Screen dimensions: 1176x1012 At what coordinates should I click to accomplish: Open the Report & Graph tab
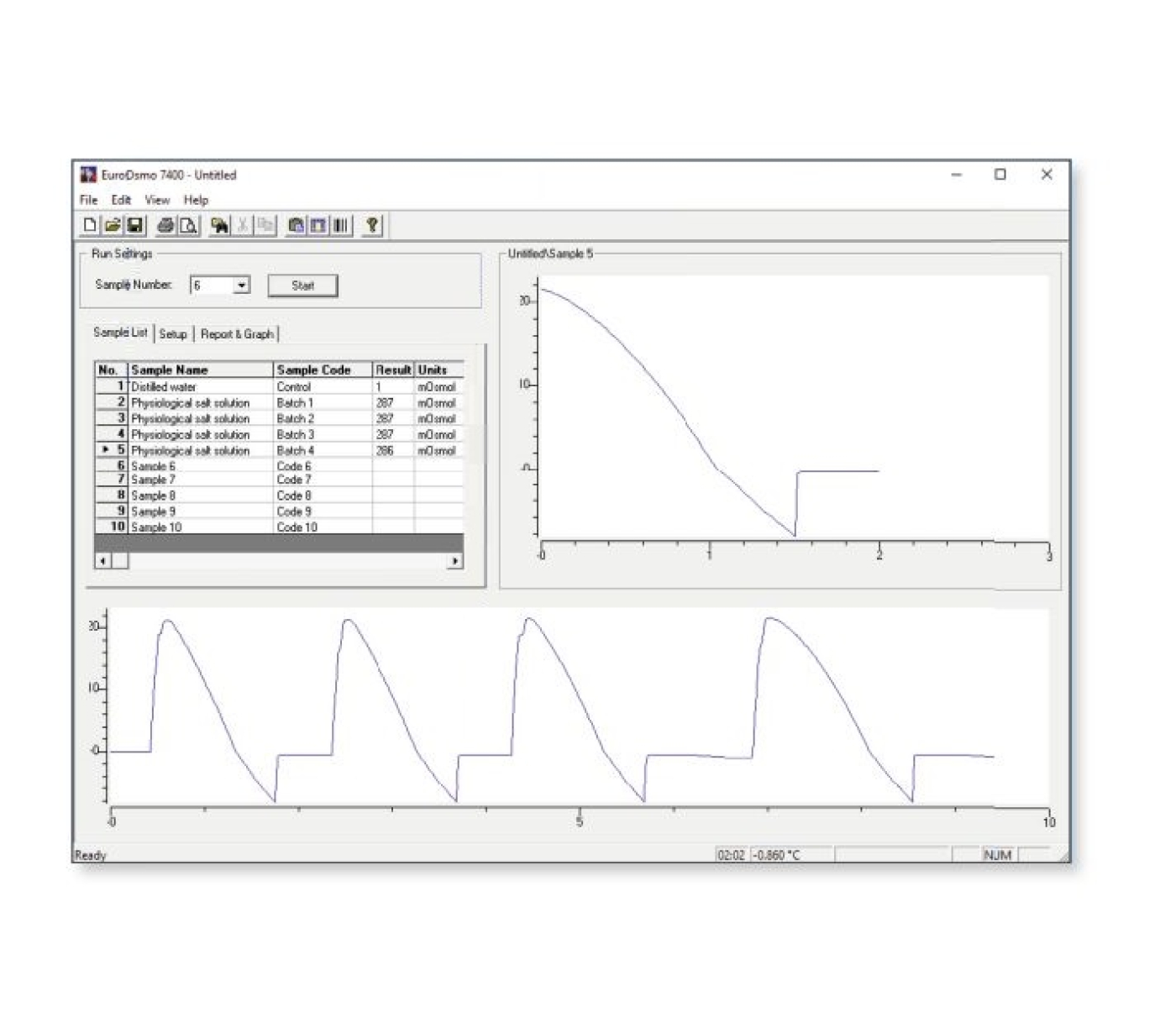237,334
